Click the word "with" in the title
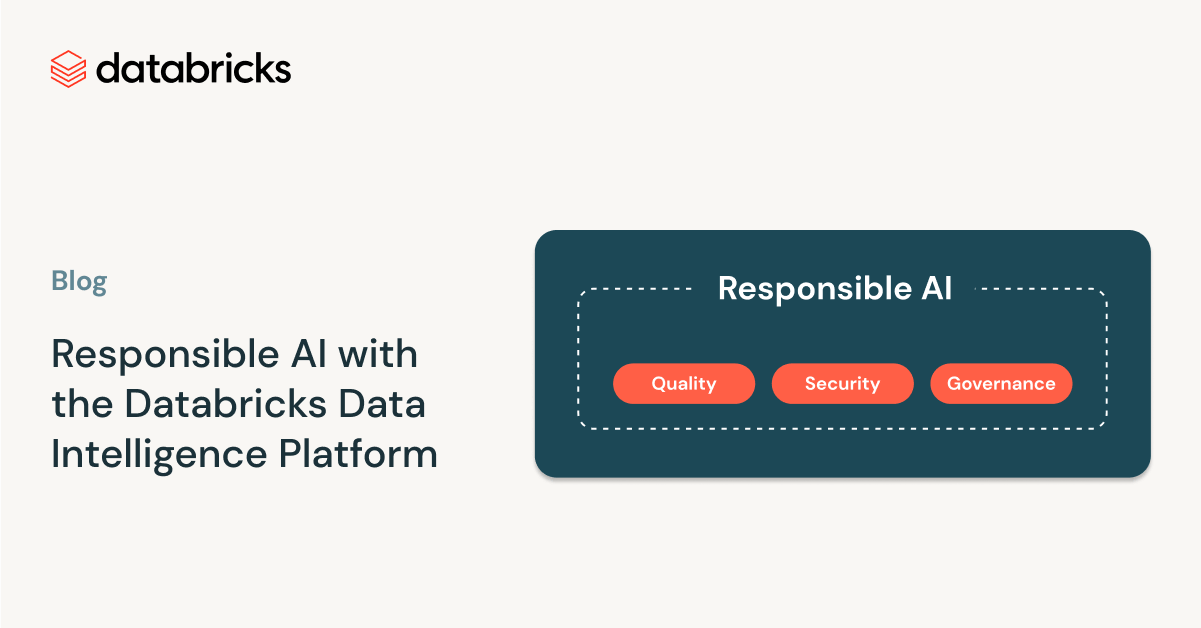 (x=378, y=355)
